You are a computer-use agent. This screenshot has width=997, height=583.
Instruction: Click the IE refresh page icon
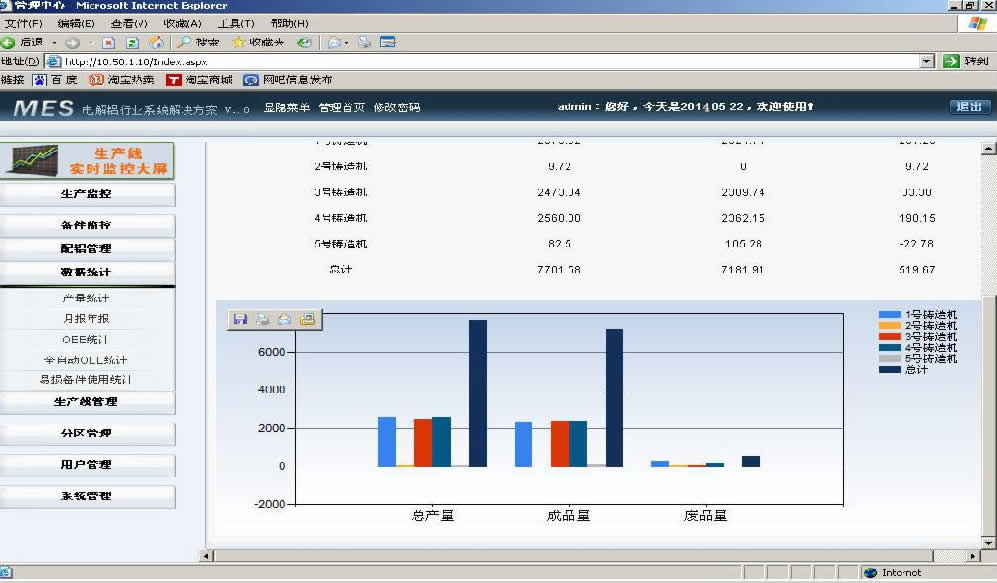132,43
